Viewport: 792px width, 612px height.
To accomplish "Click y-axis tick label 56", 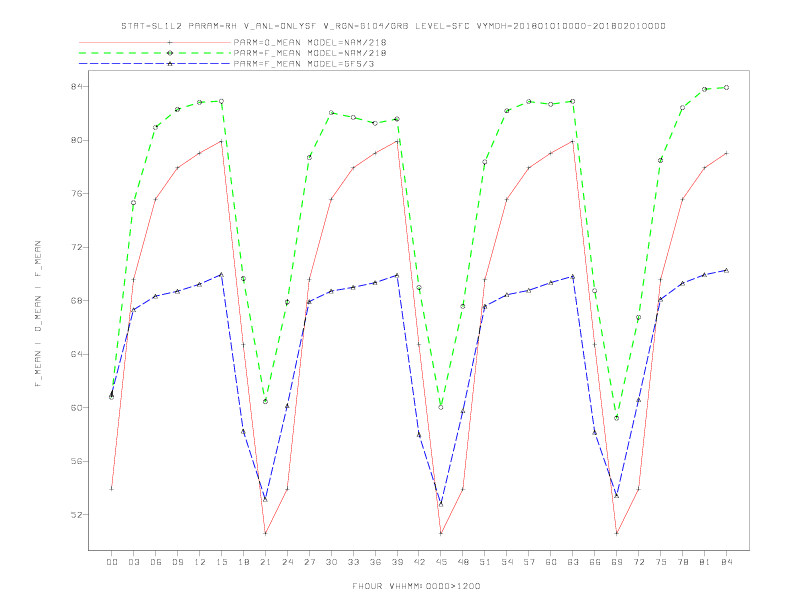I will click(76, 461).
